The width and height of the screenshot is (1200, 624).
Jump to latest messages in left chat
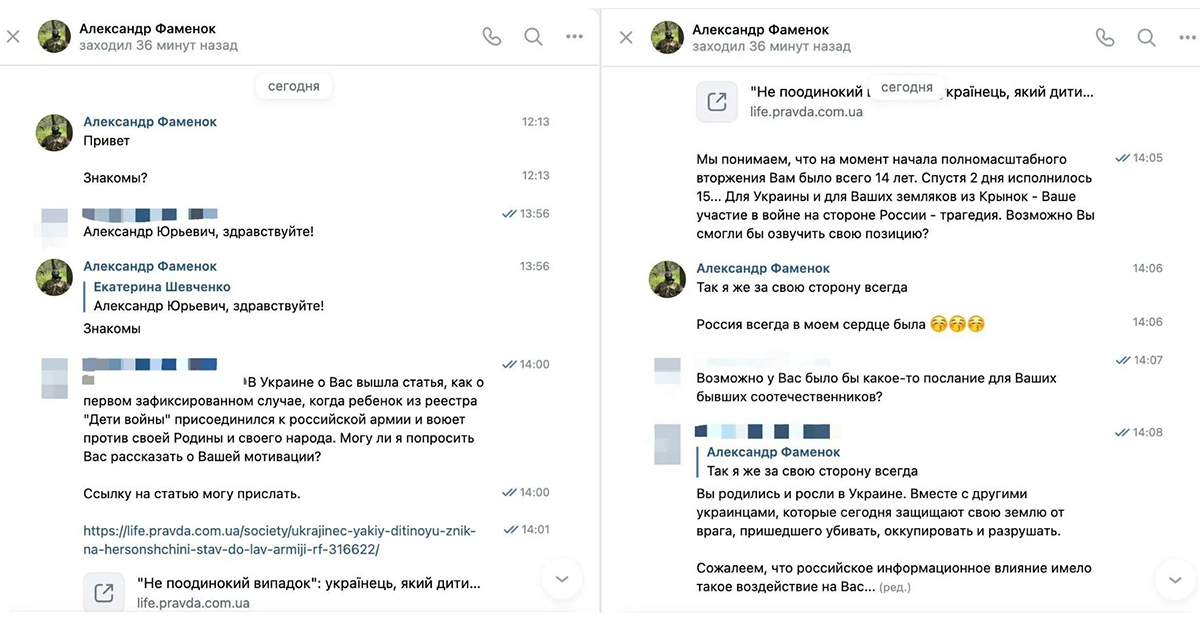pos(561,578)
